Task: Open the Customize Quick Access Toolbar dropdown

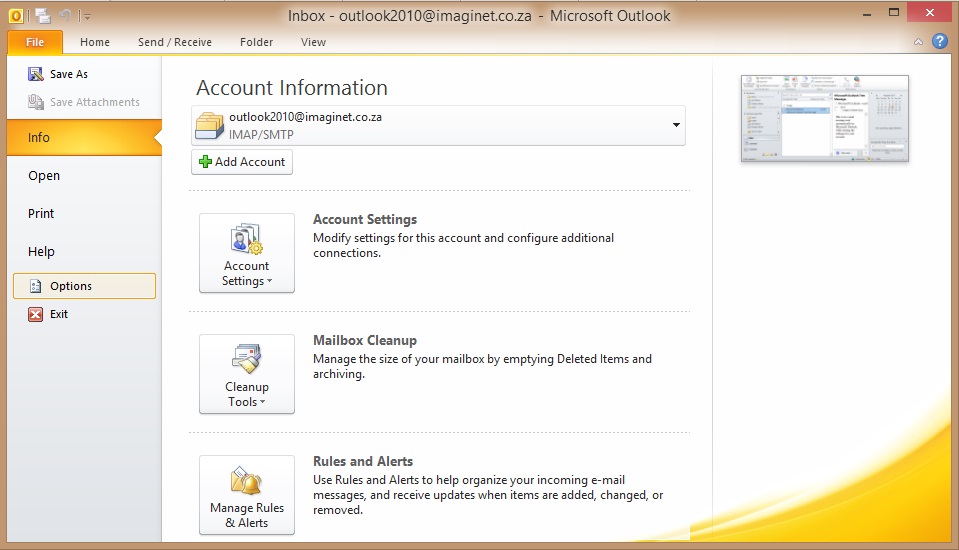Action: (x=87, y=17)
